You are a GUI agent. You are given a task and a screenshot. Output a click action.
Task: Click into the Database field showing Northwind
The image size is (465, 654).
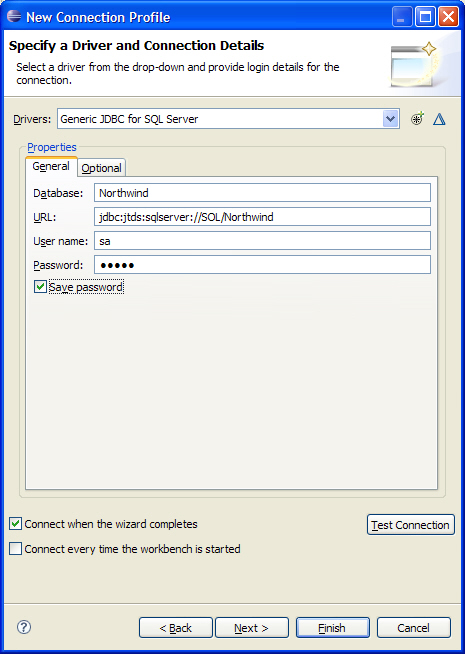coord(262,193)
